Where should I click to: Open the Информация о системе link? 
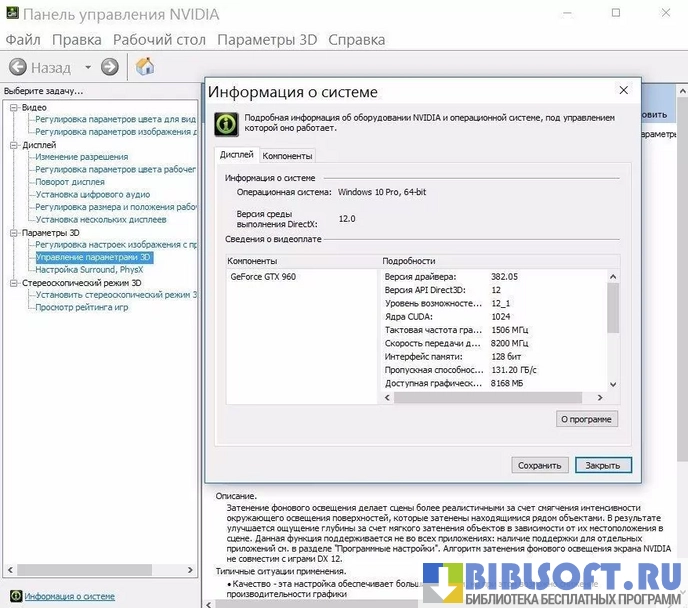pos(69,597)
